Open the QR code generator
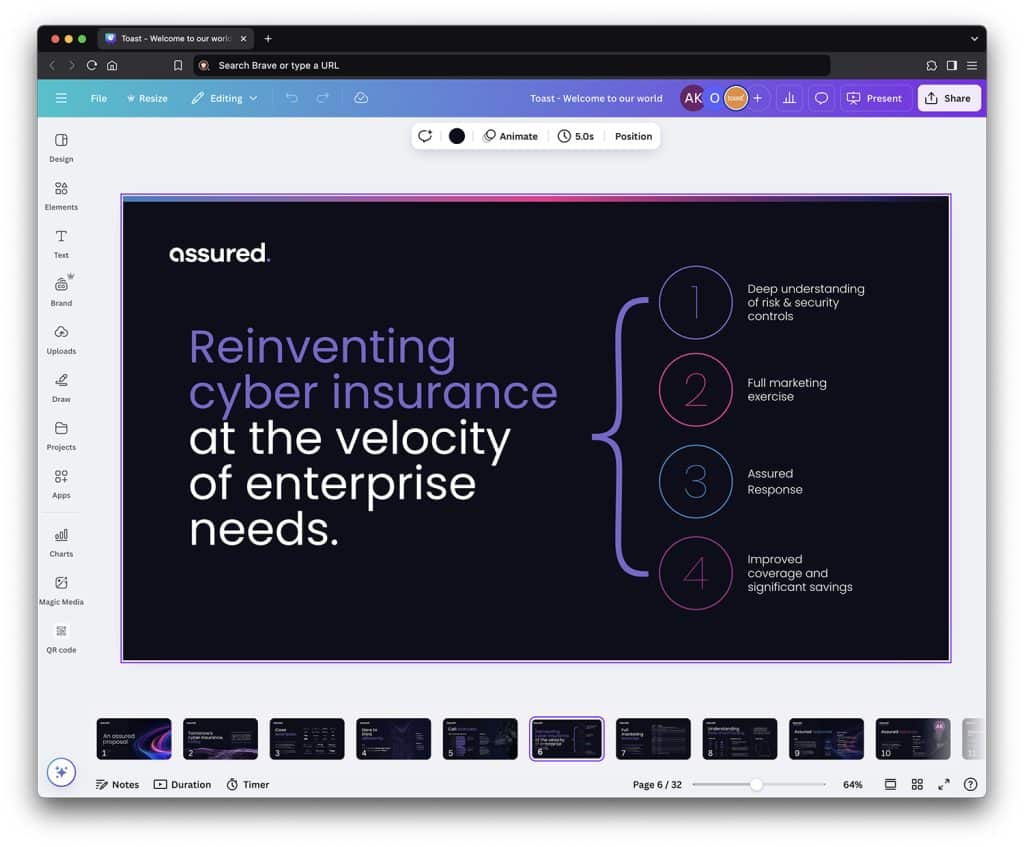 (x=61, y=637)
